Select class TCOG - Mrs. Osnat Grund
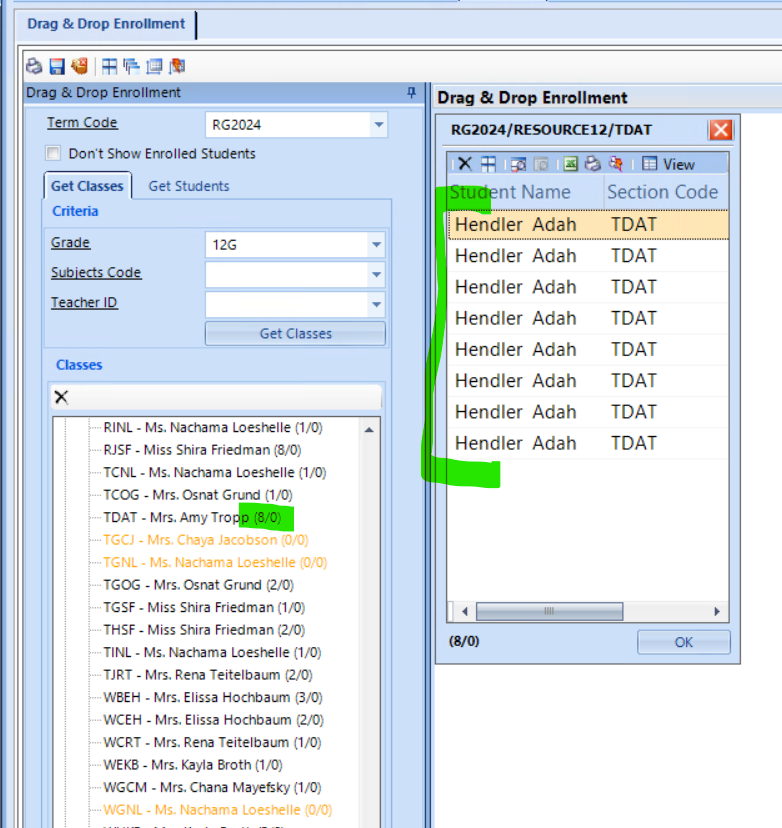The width and height of the screenshot is (782, 828). (198, 495)
